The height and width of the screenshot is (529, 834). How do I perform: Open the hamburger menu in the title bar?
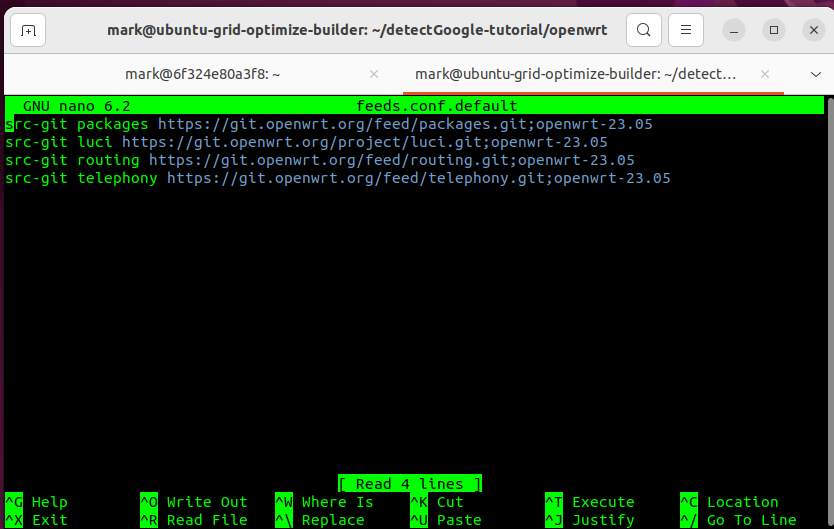(686, 30)
